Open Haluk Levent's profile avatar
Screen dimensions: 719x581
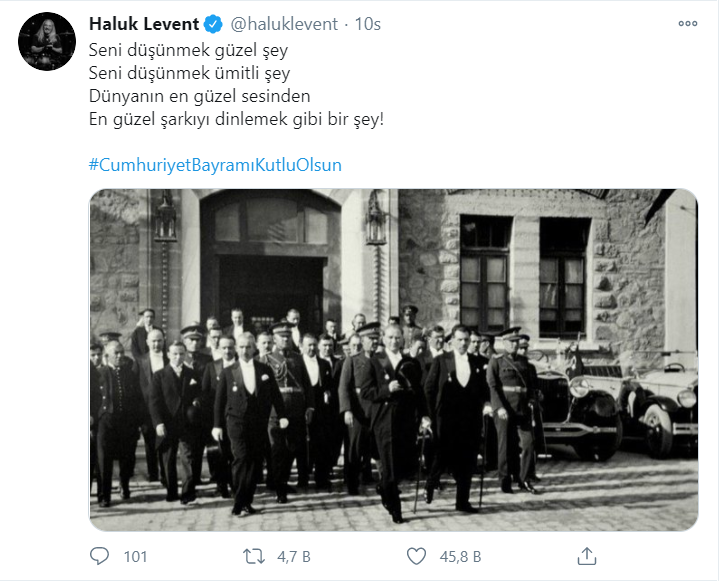coord(46,41)
